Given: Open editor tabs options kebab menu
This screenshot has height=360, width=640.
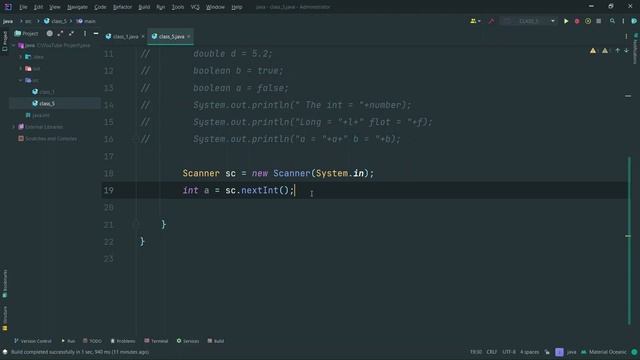Looking at the screenshot, I should 626,36.
